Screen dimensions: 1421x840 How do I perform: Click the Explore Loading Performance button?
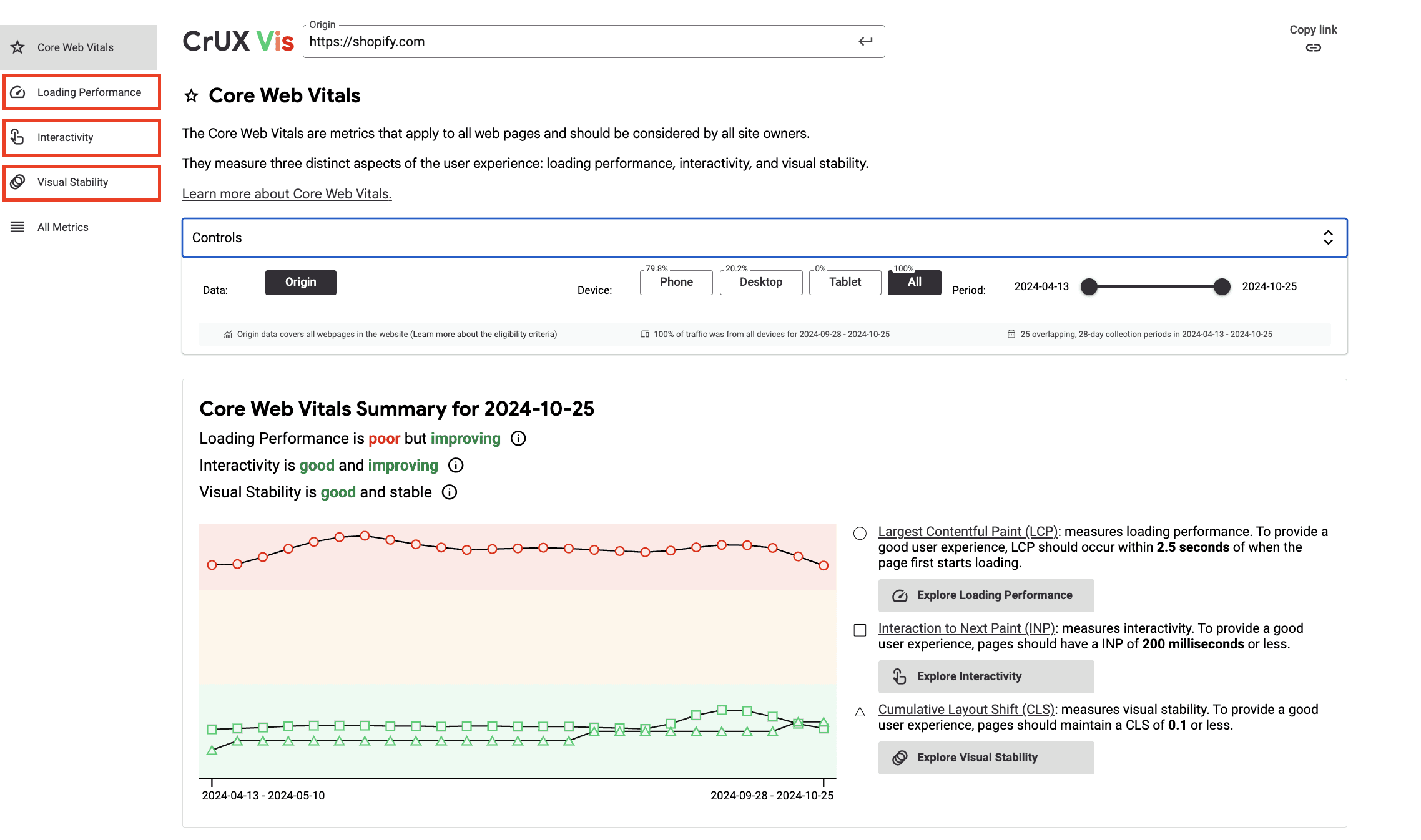coord(986,595)
